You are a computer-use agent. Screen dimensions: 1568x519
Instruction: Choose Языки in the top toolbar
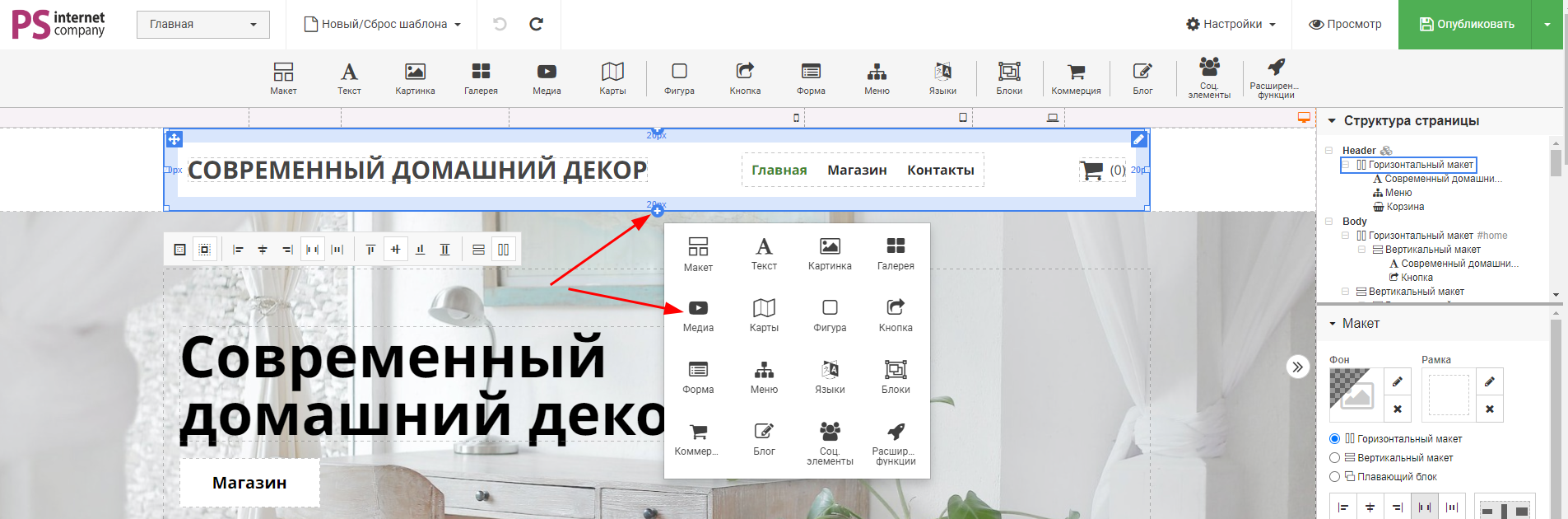(x=942, y=79)
